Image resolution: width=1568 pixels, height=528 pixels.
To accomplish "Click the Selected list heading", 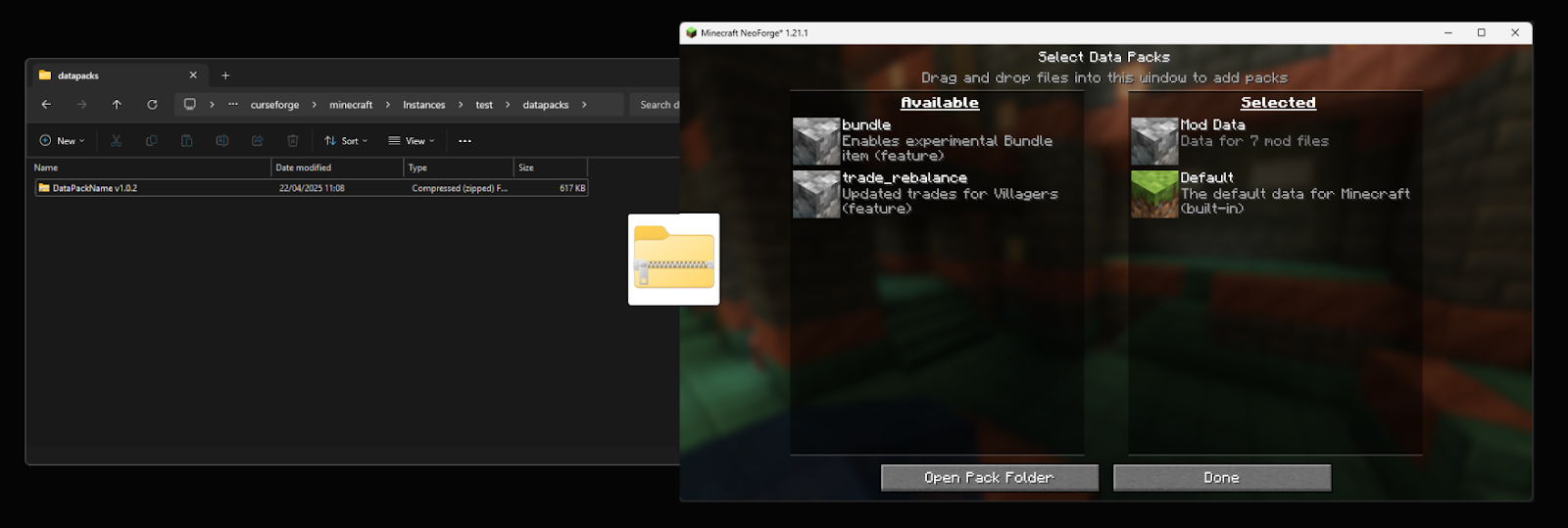I will pyautogui.click(x=1278, y=103).
